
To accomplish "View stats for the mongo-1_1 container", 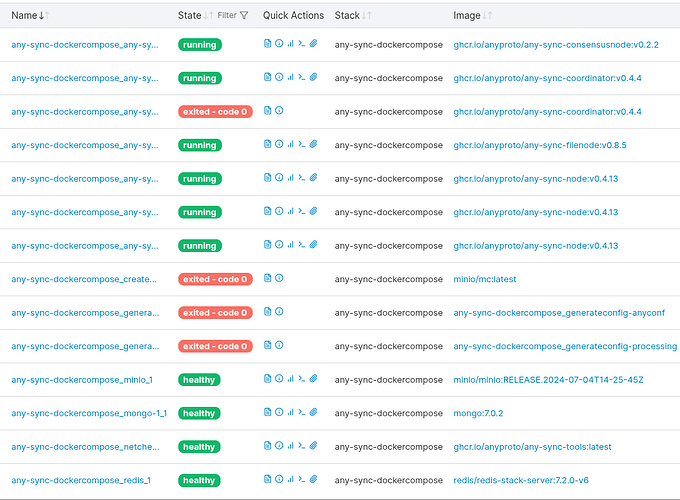I will pyautogui.click(x=291, y=412).
